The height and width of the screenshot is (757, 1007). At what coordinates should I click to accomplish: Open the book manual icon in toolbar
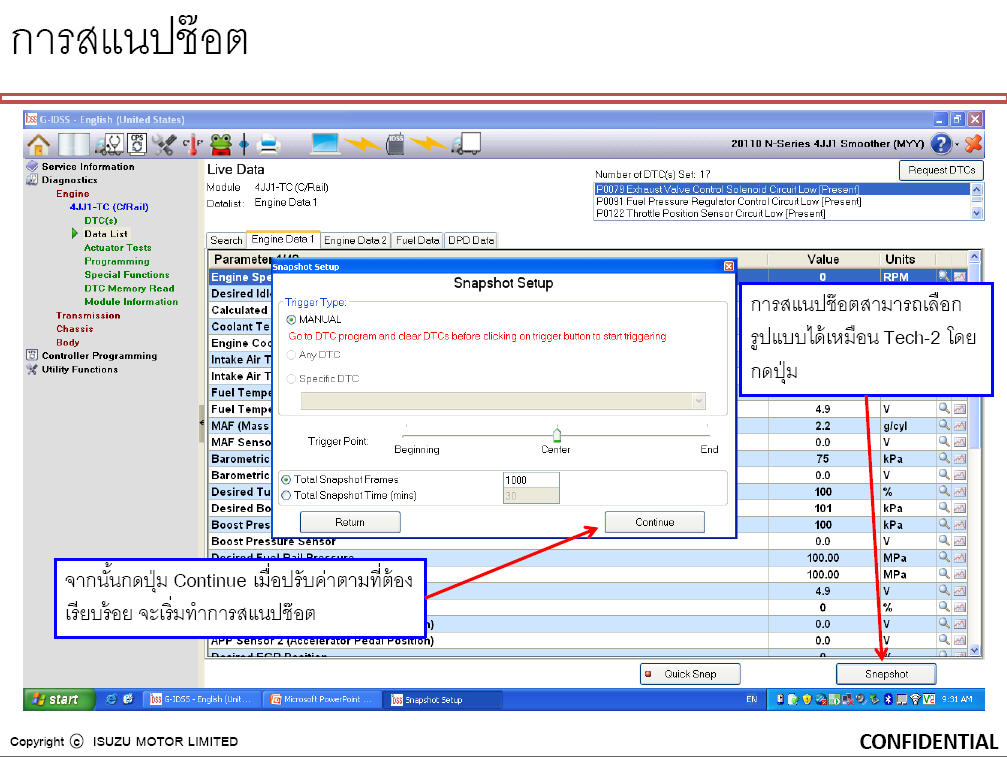[74, 144]
